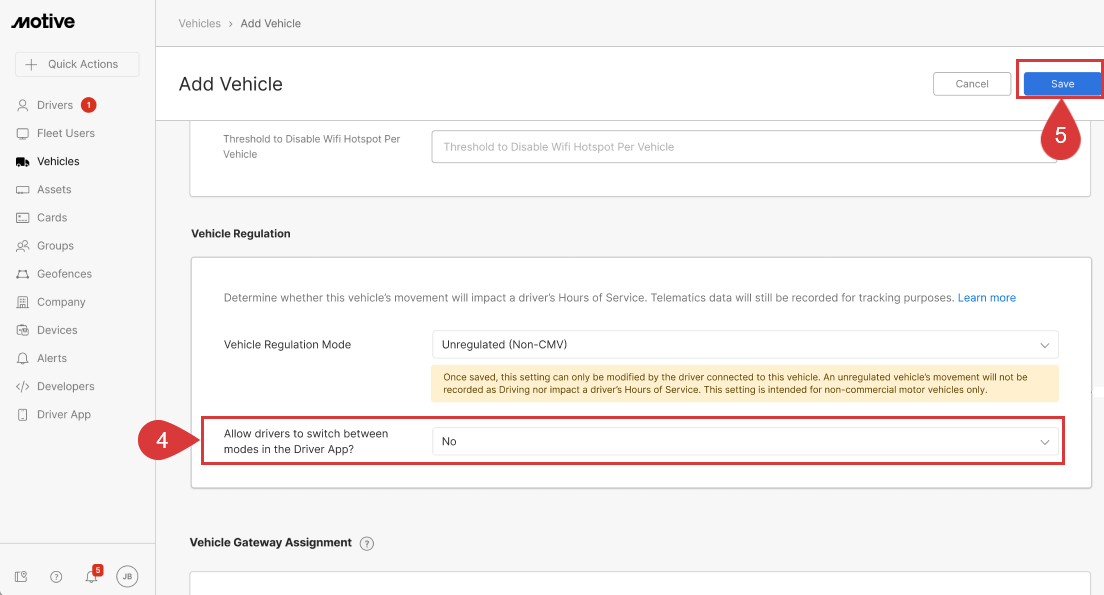Click Add Vehicle breadcrumb text
Image resolution: width=1104 pixels, height=595 pixels.
tap(270, 23)
